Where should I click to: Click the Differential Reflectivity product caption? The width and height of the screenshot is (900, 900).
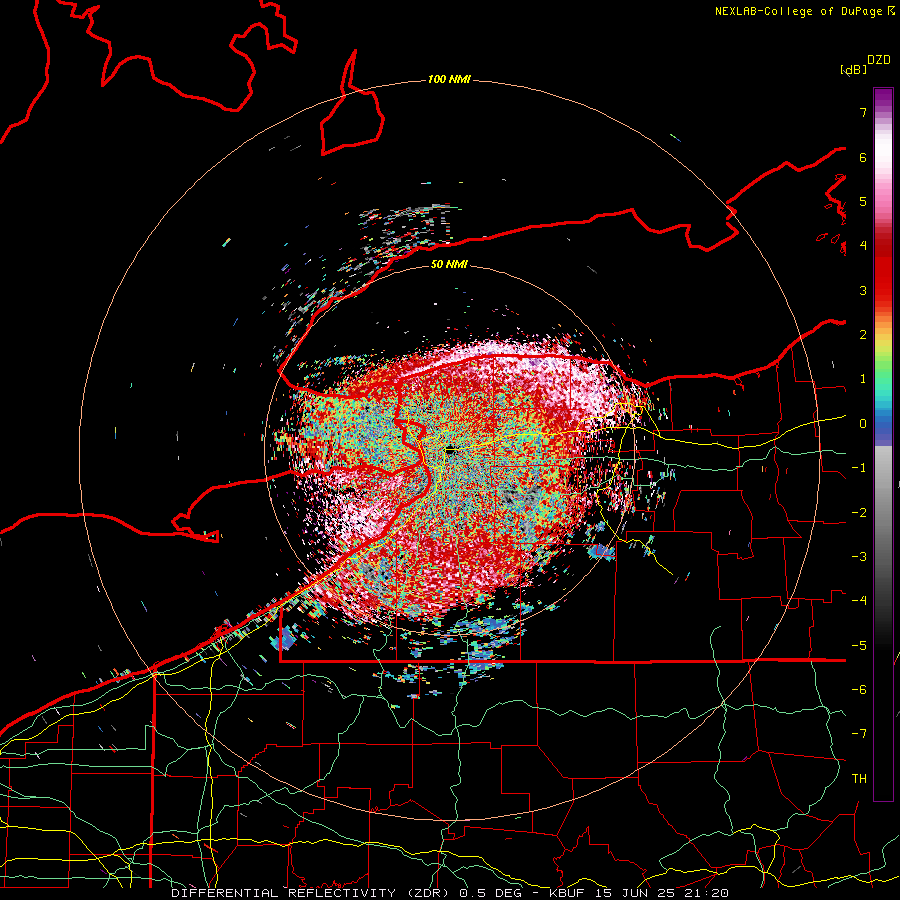(450, 893)
